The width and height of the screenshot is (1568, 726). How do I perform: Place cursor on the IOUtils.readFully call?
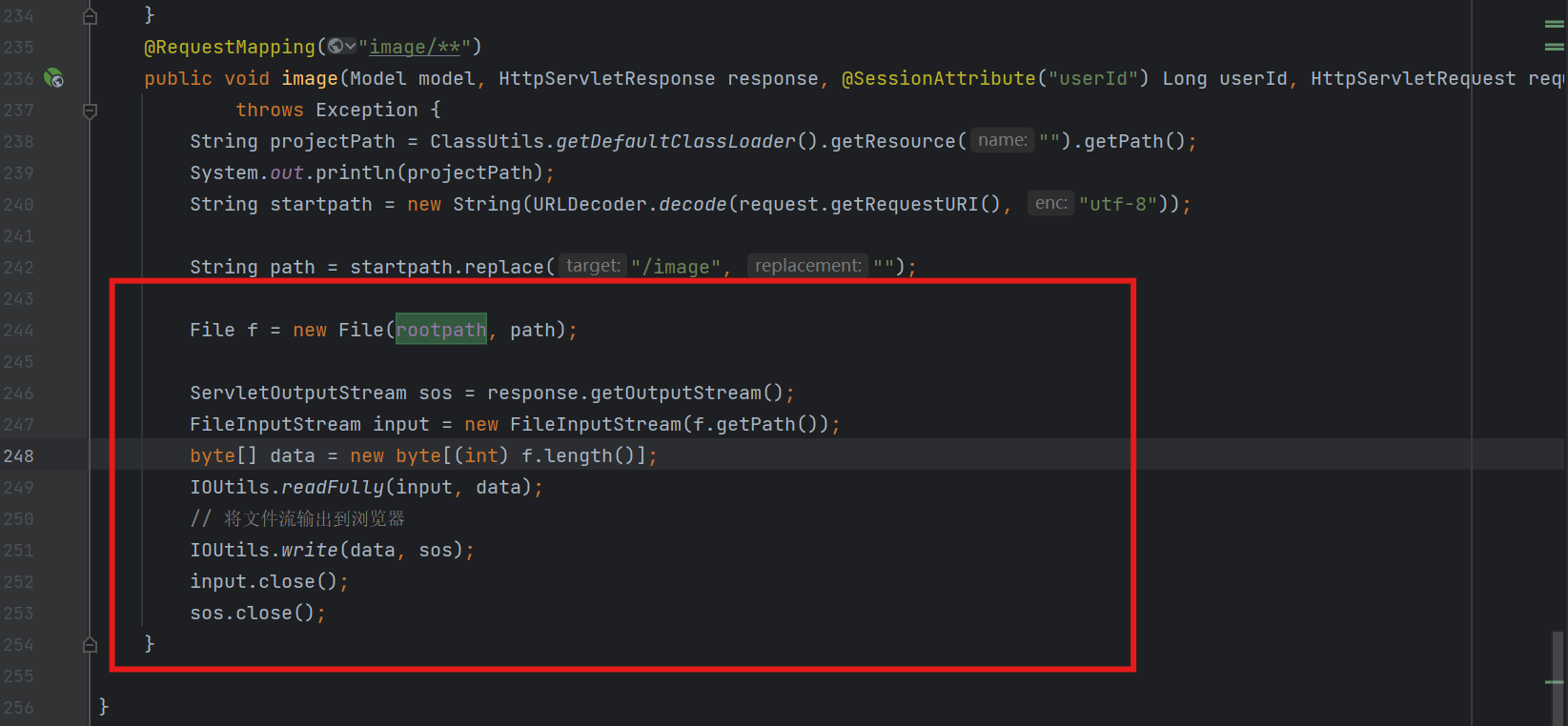coord(332,487)
